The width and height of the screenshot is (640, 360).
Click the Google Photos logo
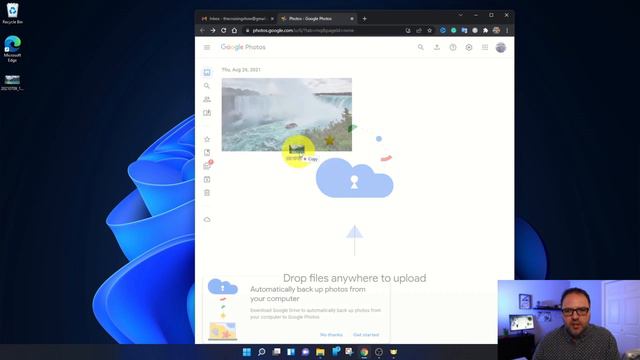pyautogui.click(x=243, y=47)
